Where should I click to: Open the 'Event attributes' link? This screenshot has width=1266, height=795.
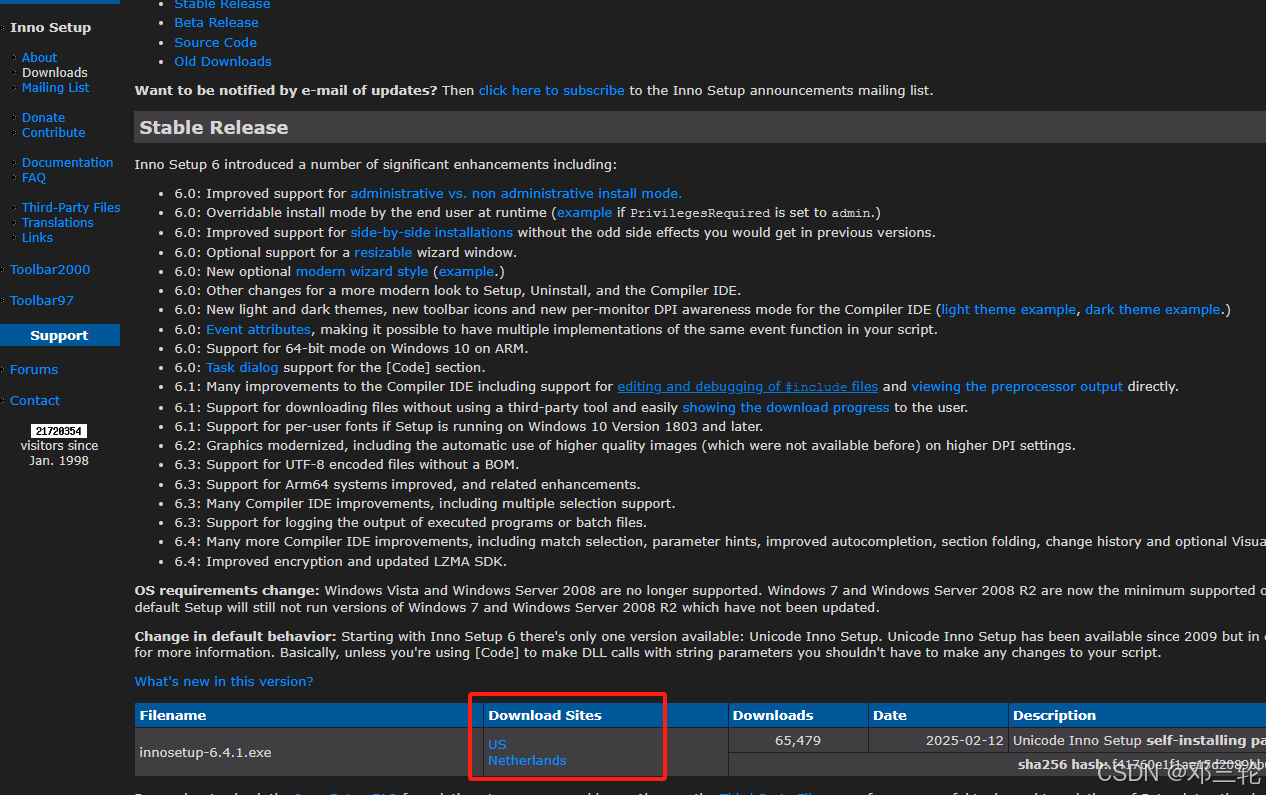(x=258, y=329)
